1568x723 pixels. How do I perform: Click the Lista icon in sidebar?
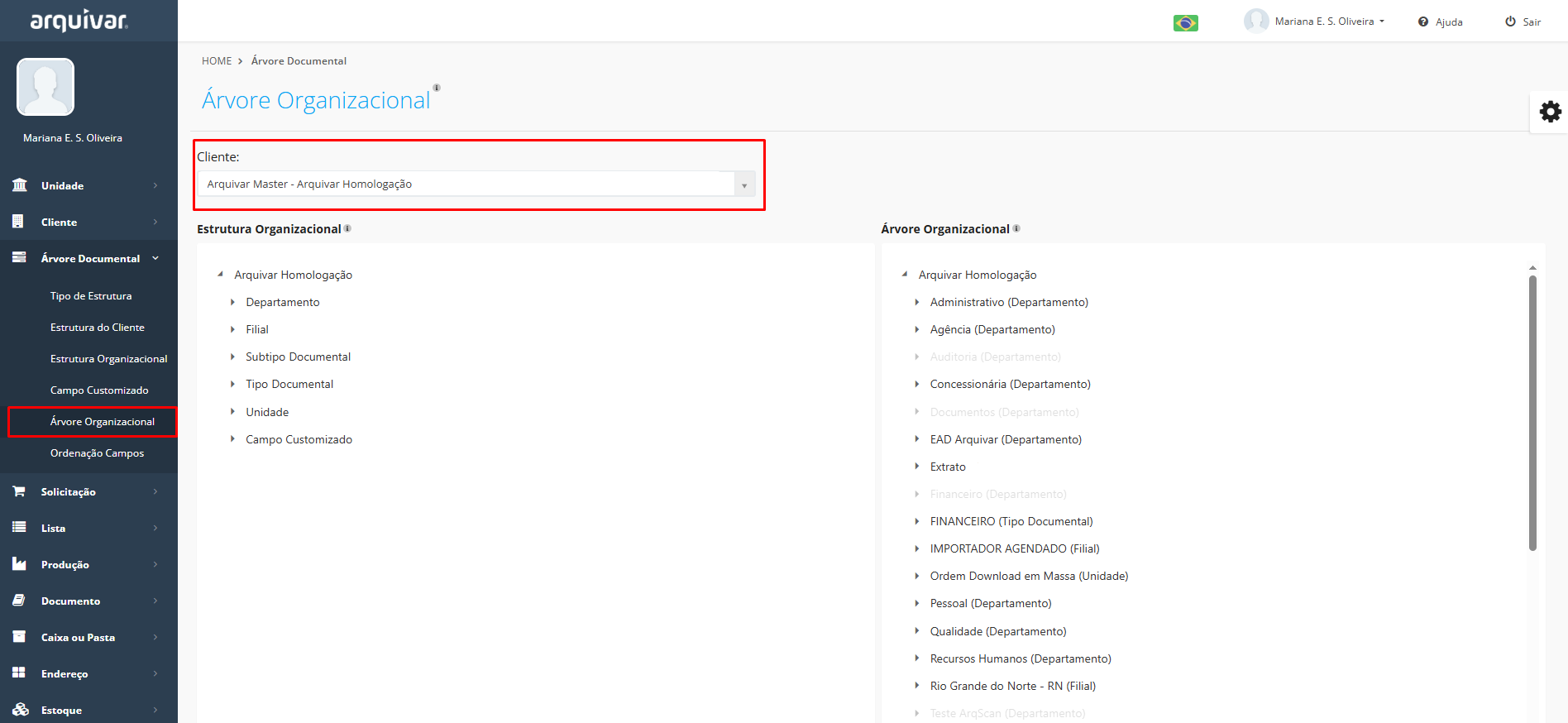pyautogui.click(x=19, y=528)
